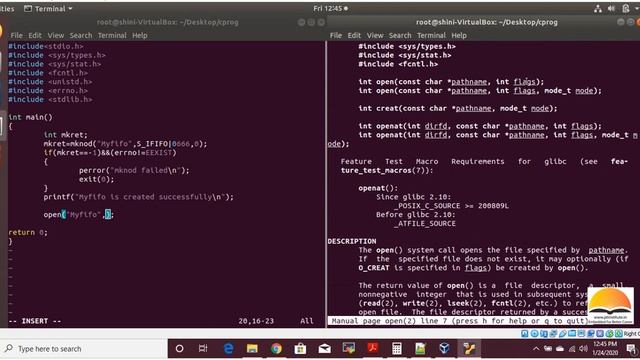Screen dimensions: 640x360
Task: Open Adobe Acrobat Reader from taskbar
Action: coord(373,348)
